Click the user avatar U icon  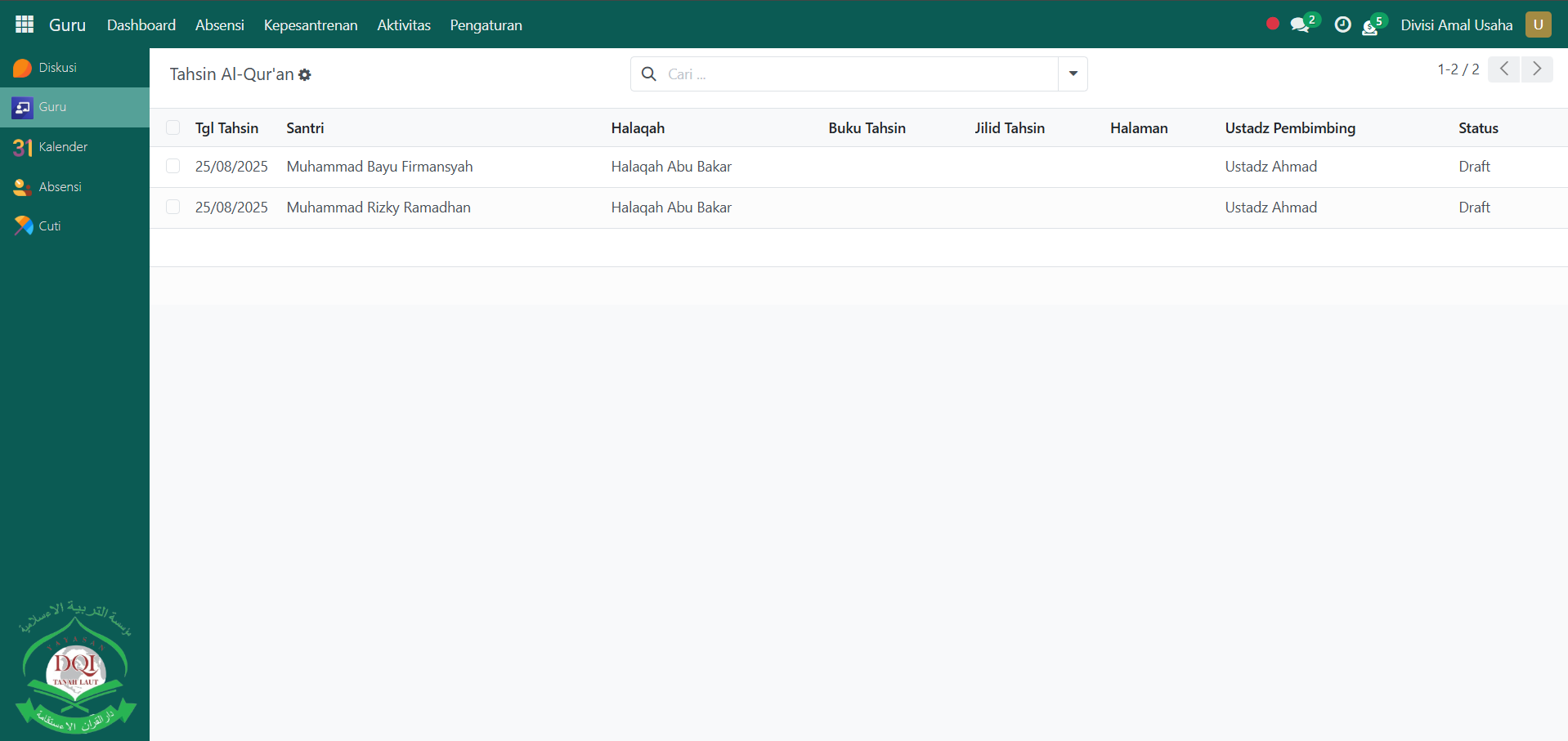[x=1538, y=25]
